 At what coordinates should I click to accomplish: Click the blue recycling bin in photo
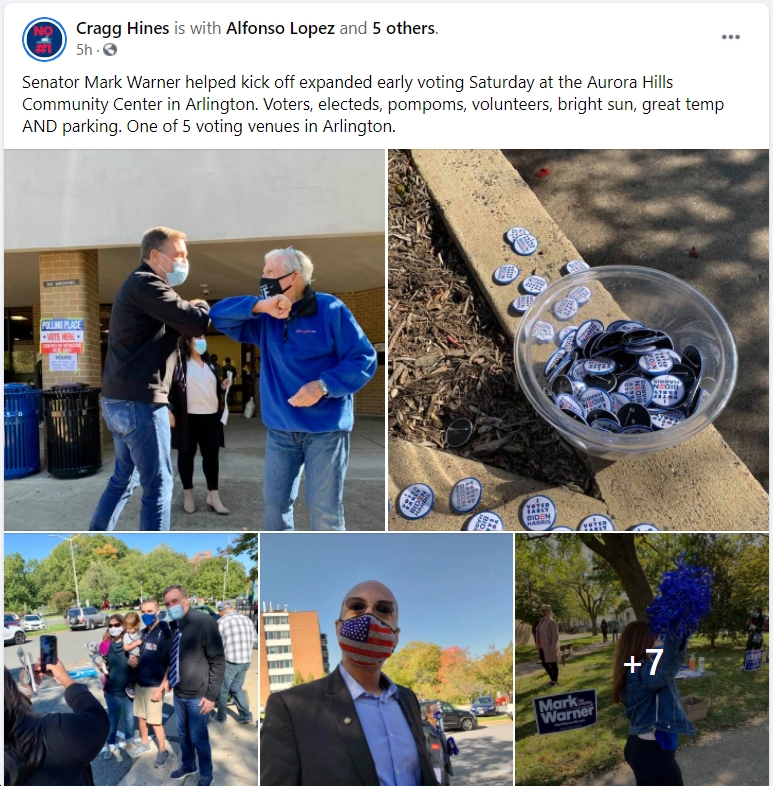pyautogui.click(x=22, y=431)
